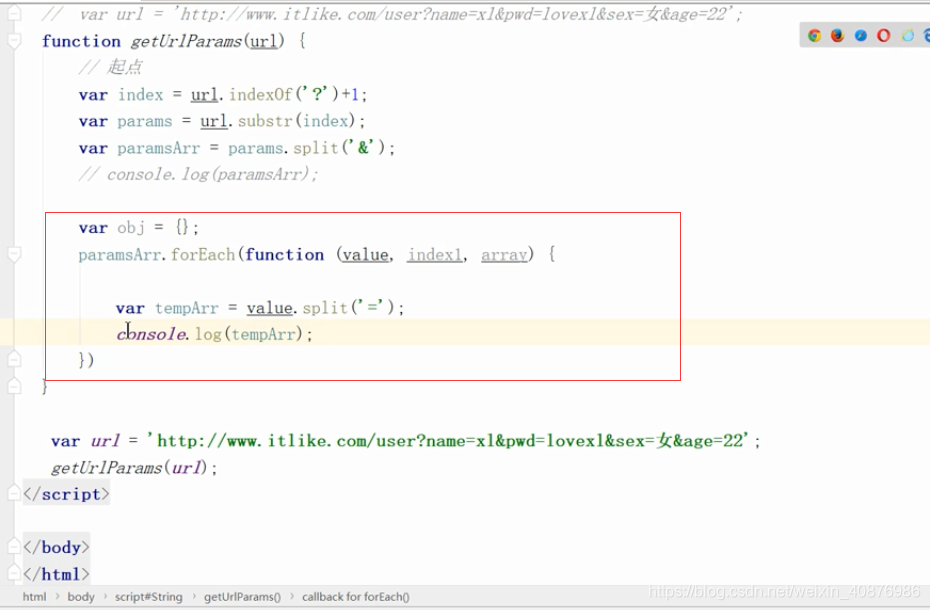Viewport: 930px width, 610px height.
Task: Toggle the fold marker beside the closing html tag
Action: click(14, 573)
